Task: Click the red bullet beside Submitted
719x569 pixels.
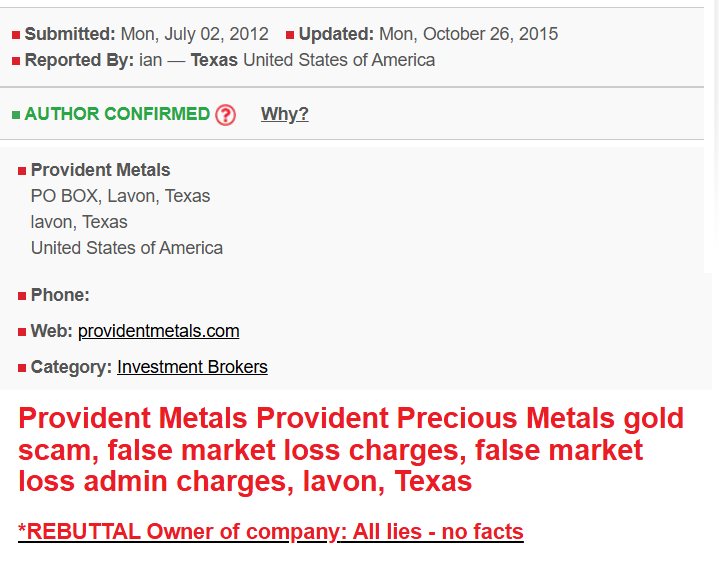Action: pos(16,35)
